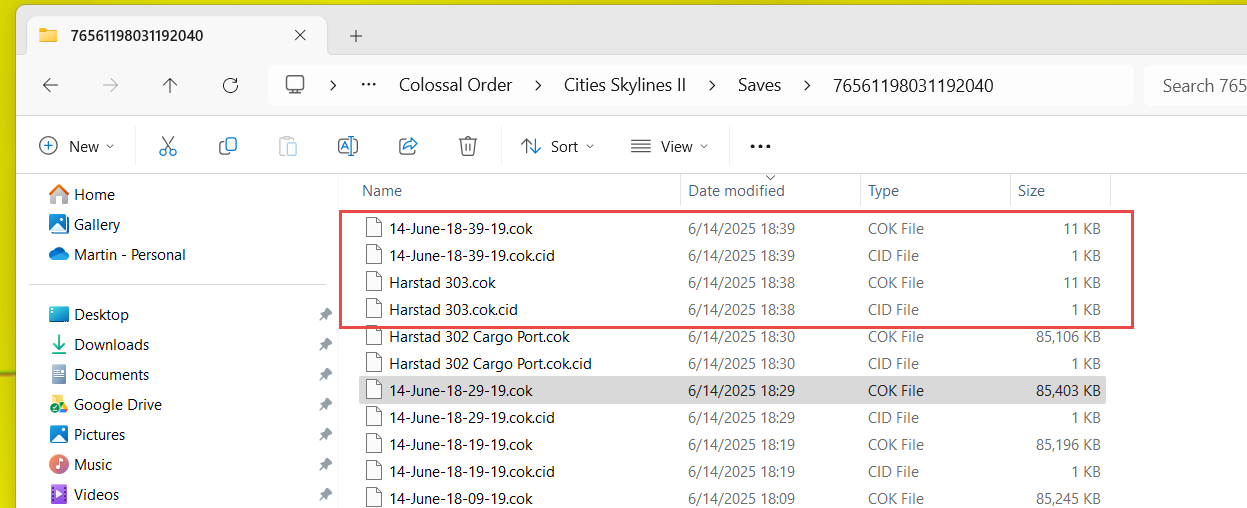Image resolution: width=1247 pixels, height=508 pixels.
Task: Navigate to Cities Skylines II breadcrumb
Action: [625, 85]
